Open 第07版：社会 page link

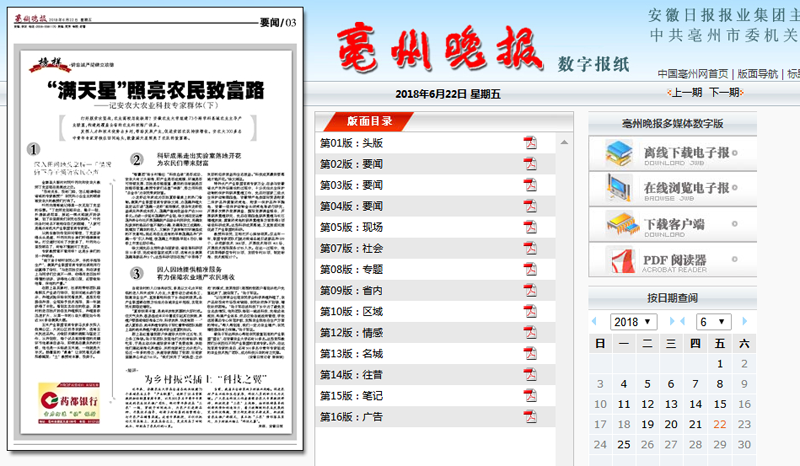tap(351, 248)
